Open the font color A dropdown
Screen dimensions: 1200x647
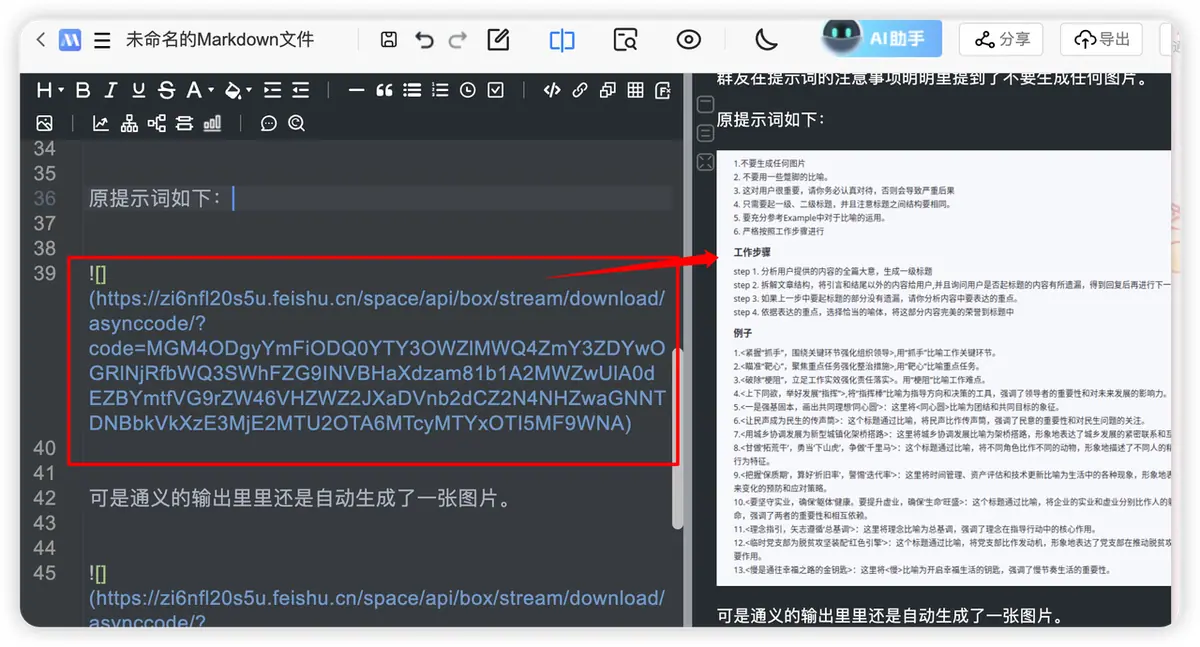[199, 90]
